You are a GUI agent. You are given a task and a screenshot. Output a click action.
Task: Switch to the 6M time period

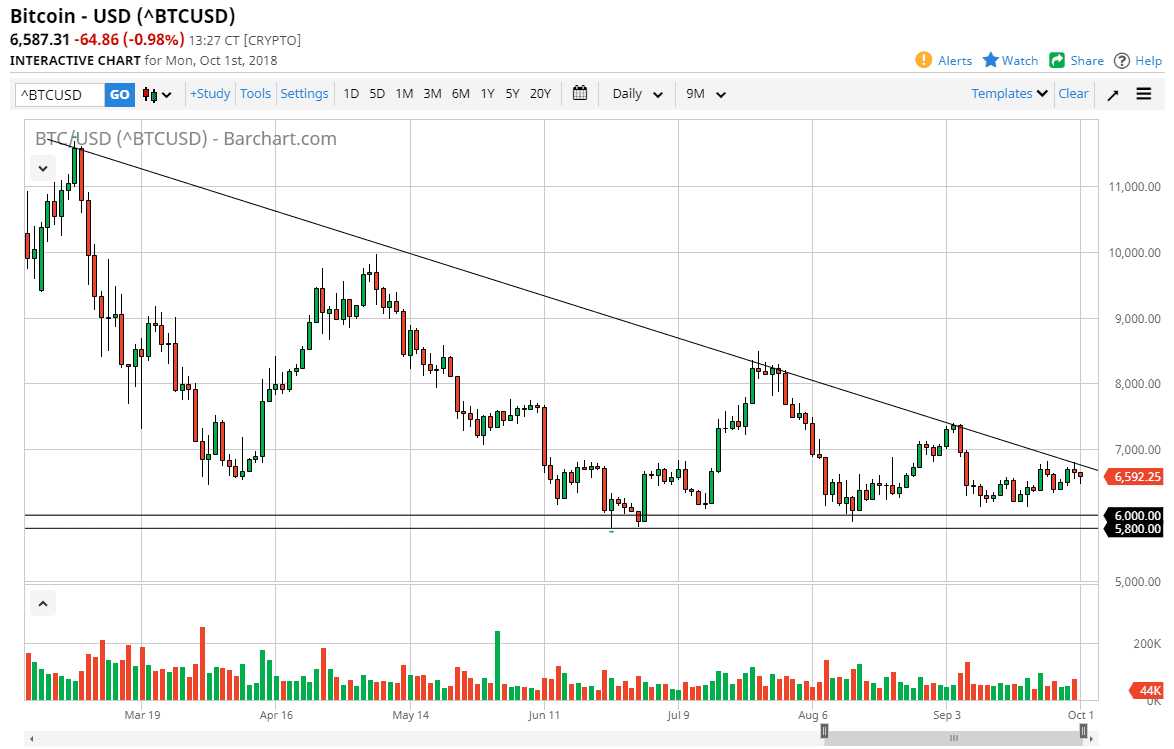click(x=460, y=93)
